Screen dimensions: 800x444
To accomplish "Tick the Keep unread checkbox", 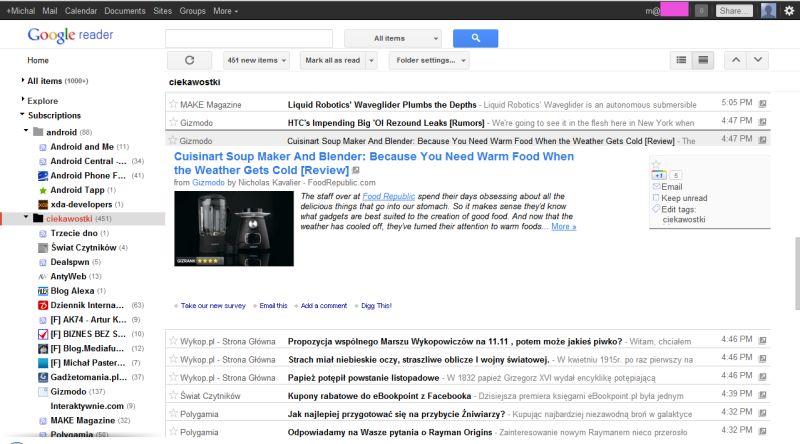I will 656,198.
